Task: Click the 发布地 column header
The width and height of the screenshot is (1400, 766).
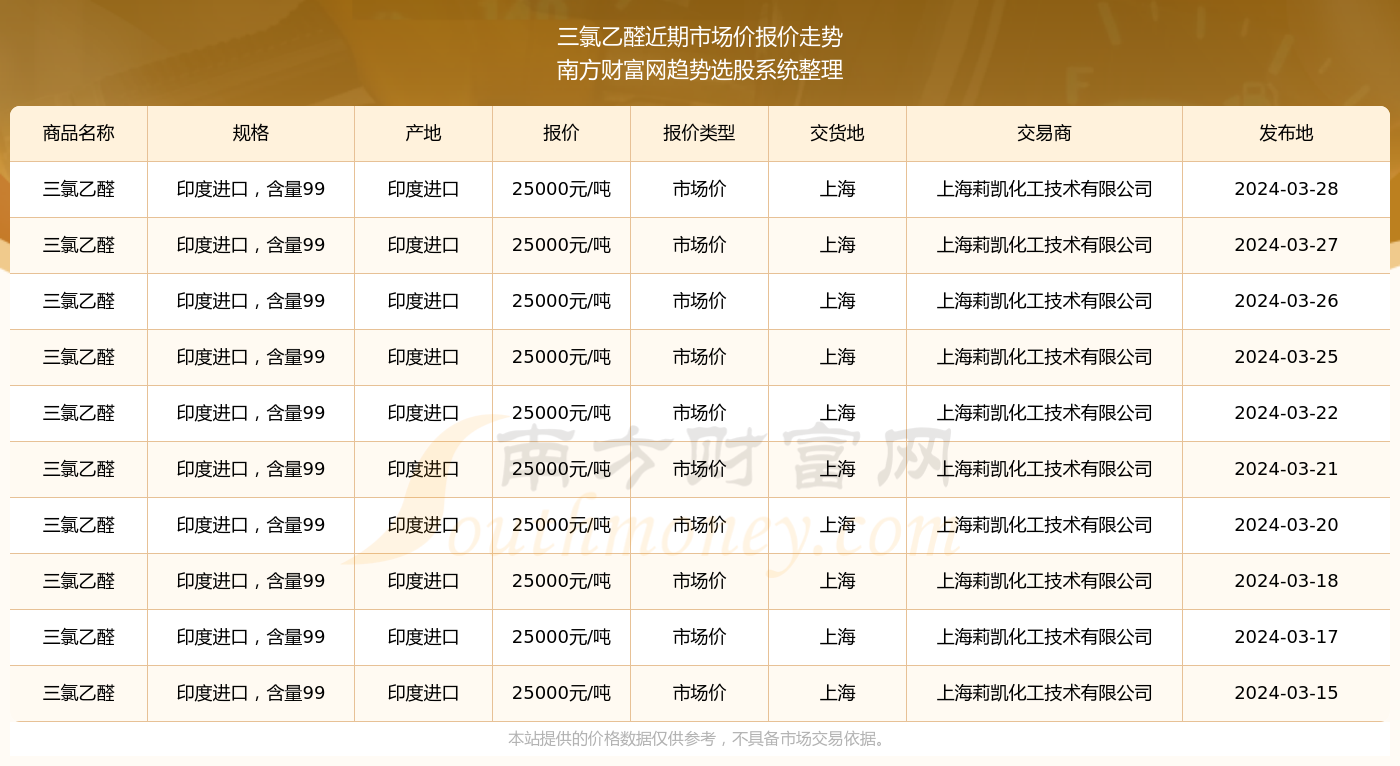Action: (1286, 133)
